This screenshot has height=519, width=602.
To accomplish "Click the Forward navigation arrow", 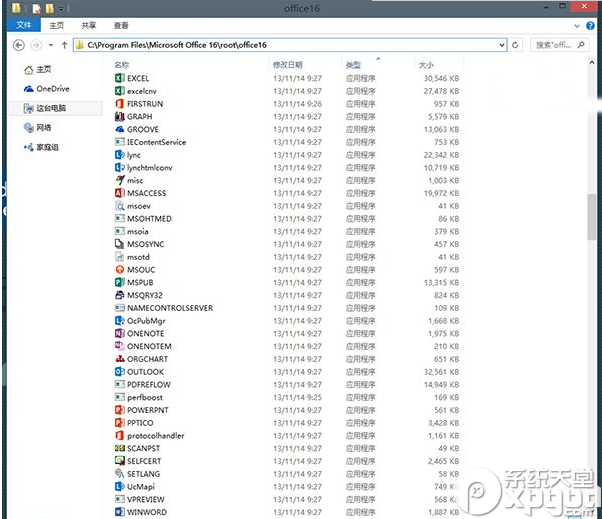I will [36, 45].
